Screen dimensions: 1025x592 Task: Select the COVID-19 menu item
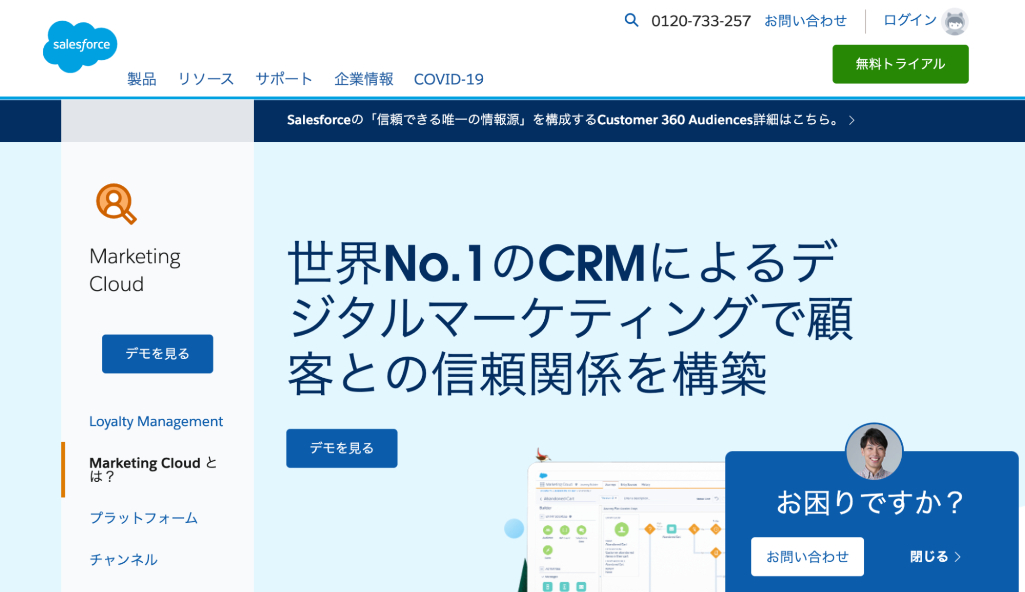point(447,78)
